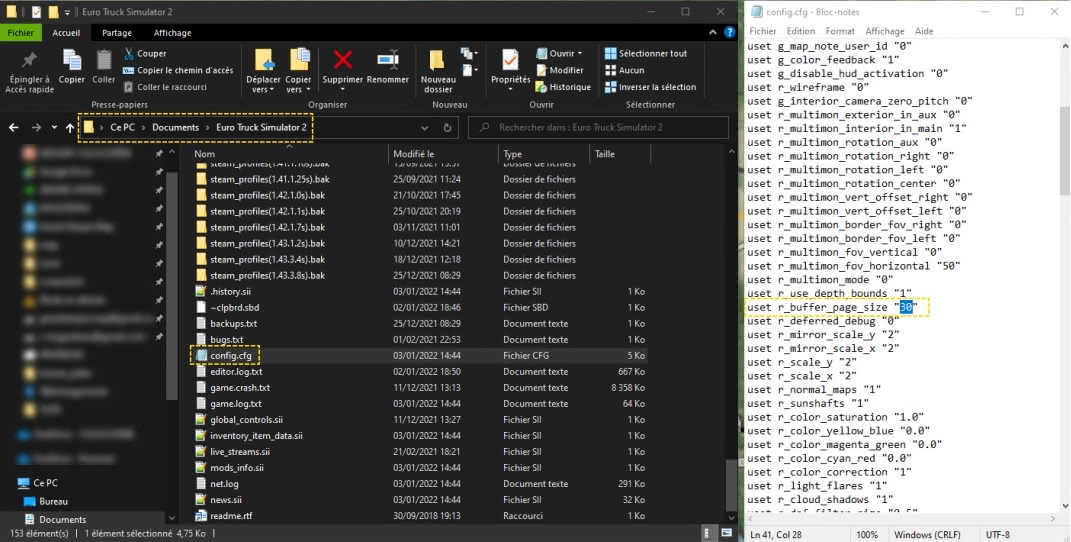Select the editor.log.txt file
Image resolution: width=1071 pixels, height=542 pixels.
(236, 372)
